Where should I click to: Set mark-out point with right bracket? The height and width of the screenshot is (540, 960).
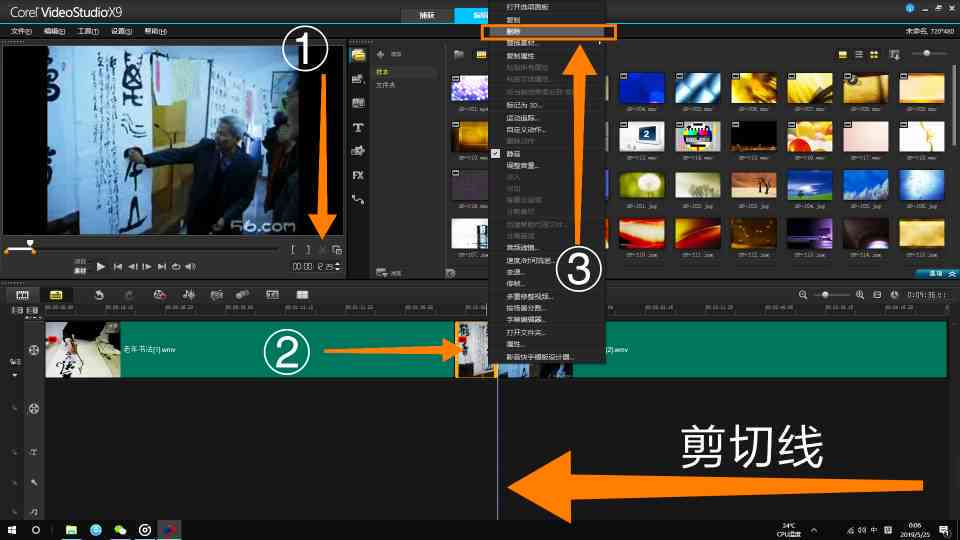(308, 250)
